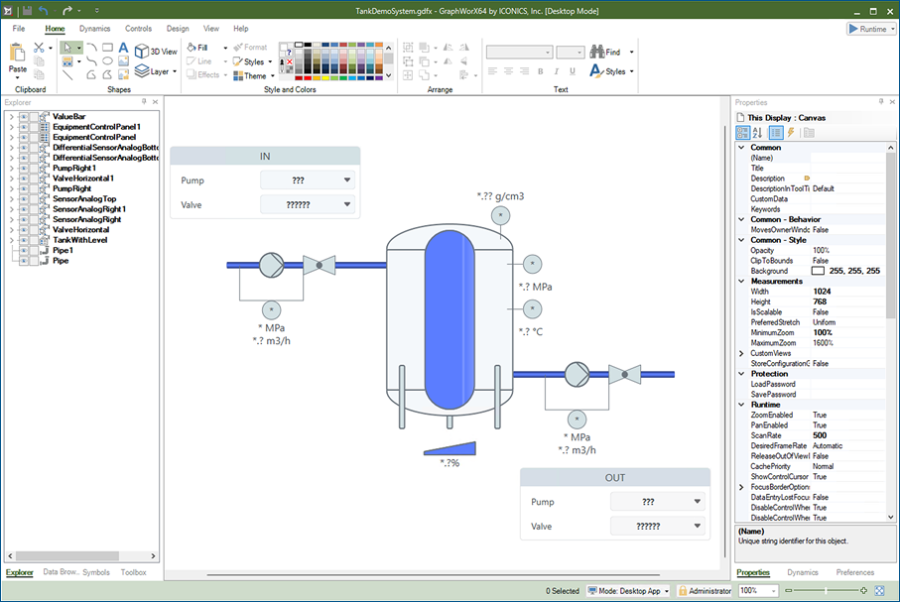Click the Cut scissors icon
900x602 pixels.
[x=38, y=47]
